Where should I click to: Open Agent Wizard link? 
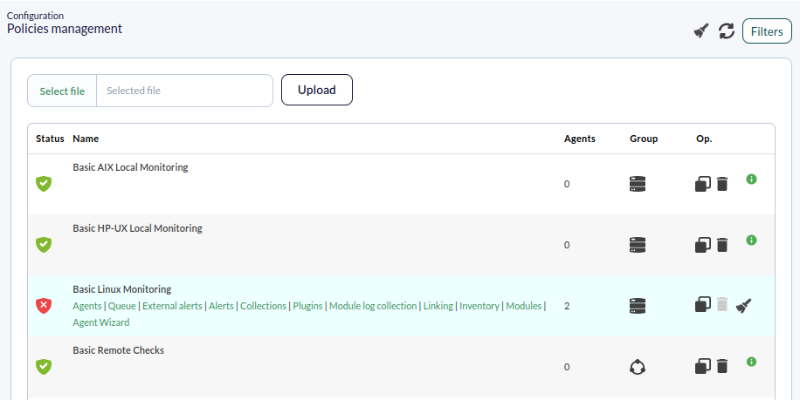[101, 322]
